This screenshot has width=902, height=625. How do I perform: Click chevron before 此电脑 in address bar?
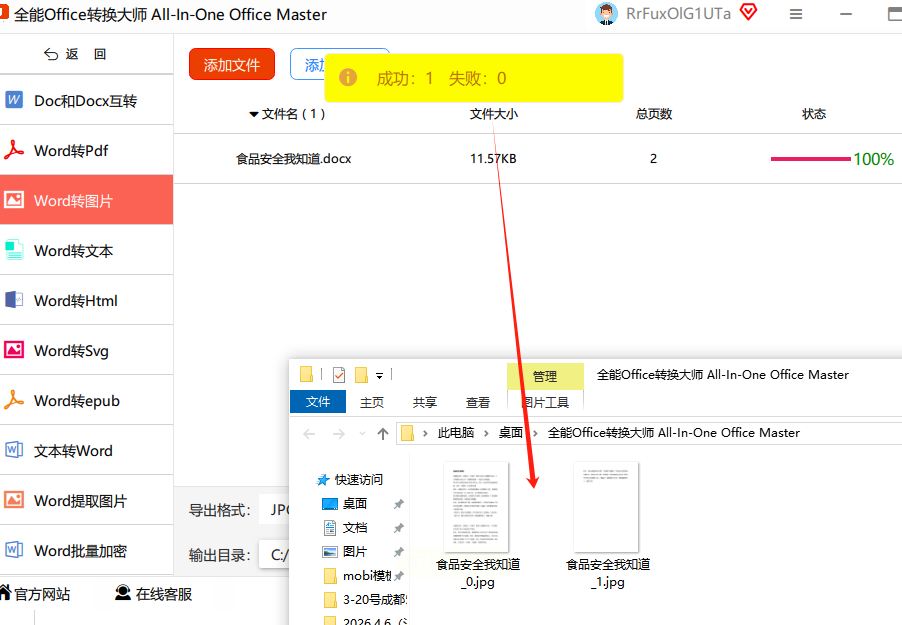(x=425, y=433)
